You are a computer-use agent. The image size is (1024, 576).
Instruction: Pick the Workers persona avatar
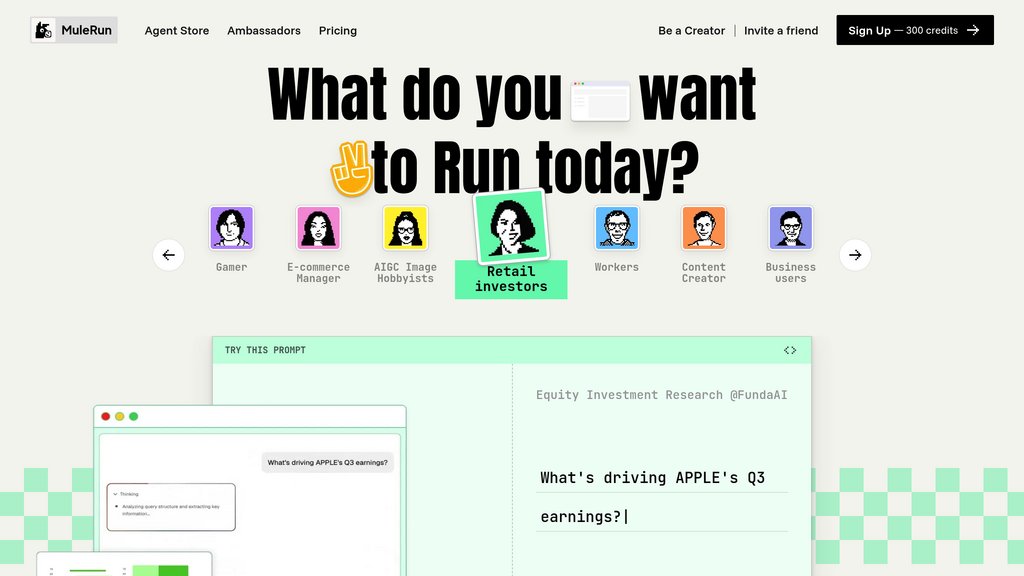616,228
